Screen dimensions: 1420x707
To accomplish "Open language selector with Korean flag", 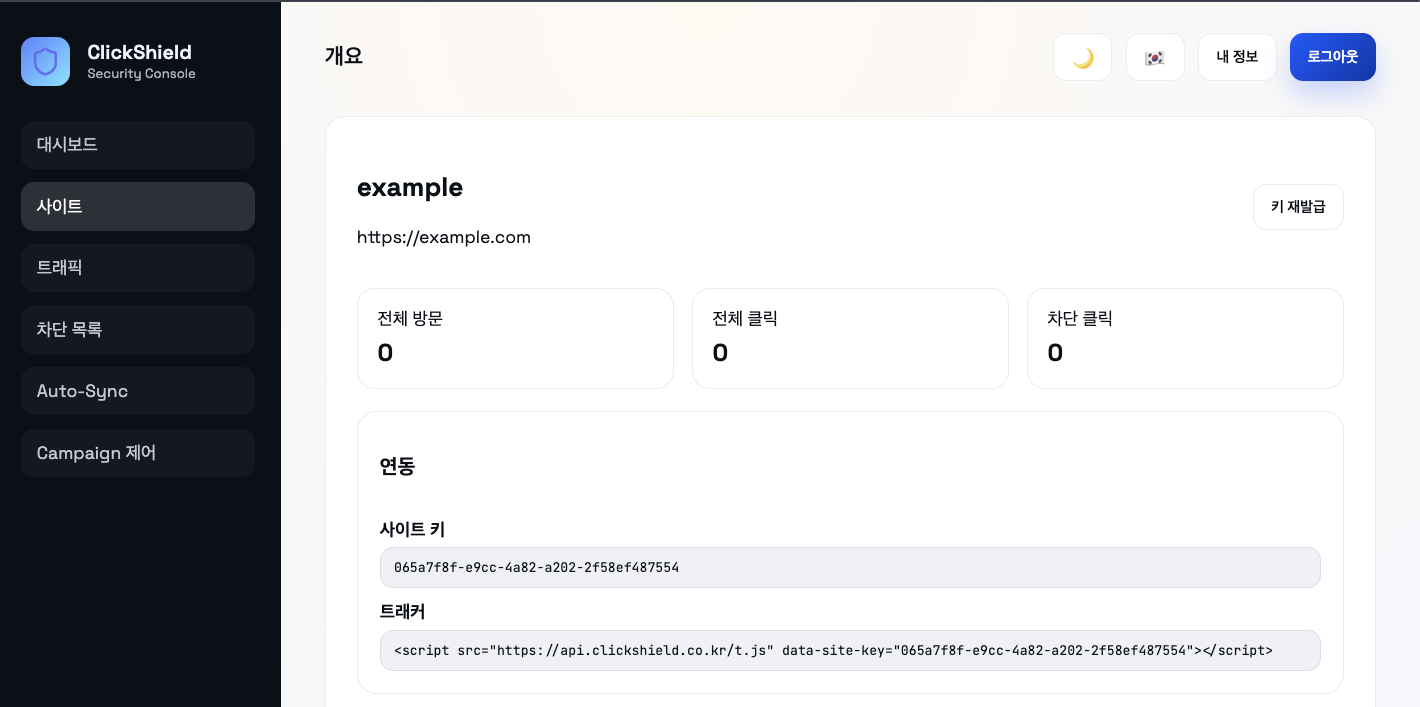I will tap(1155, 57).
